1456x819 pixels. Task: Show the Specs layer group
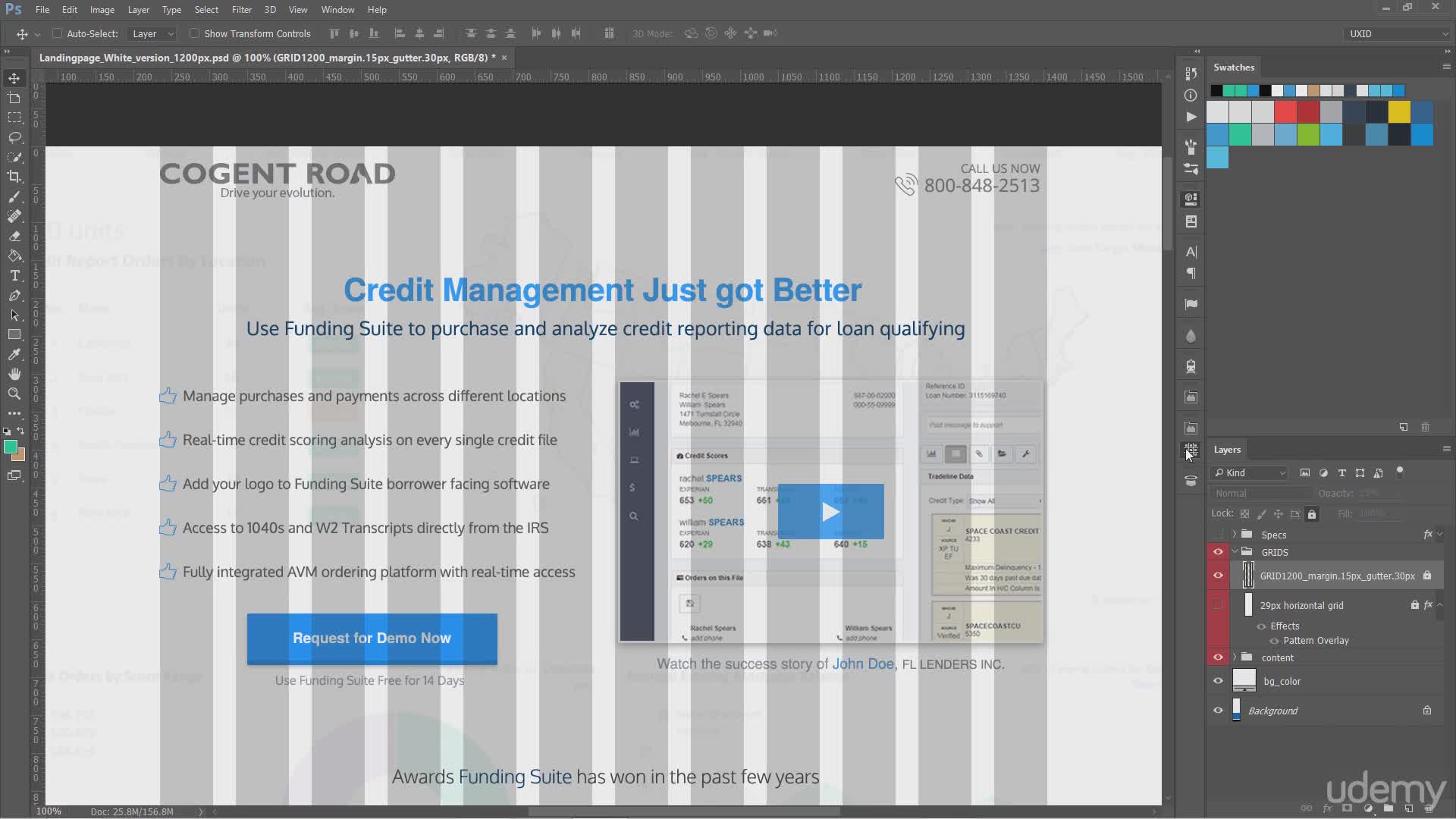pyautogui.click(x=1218, y=535)
